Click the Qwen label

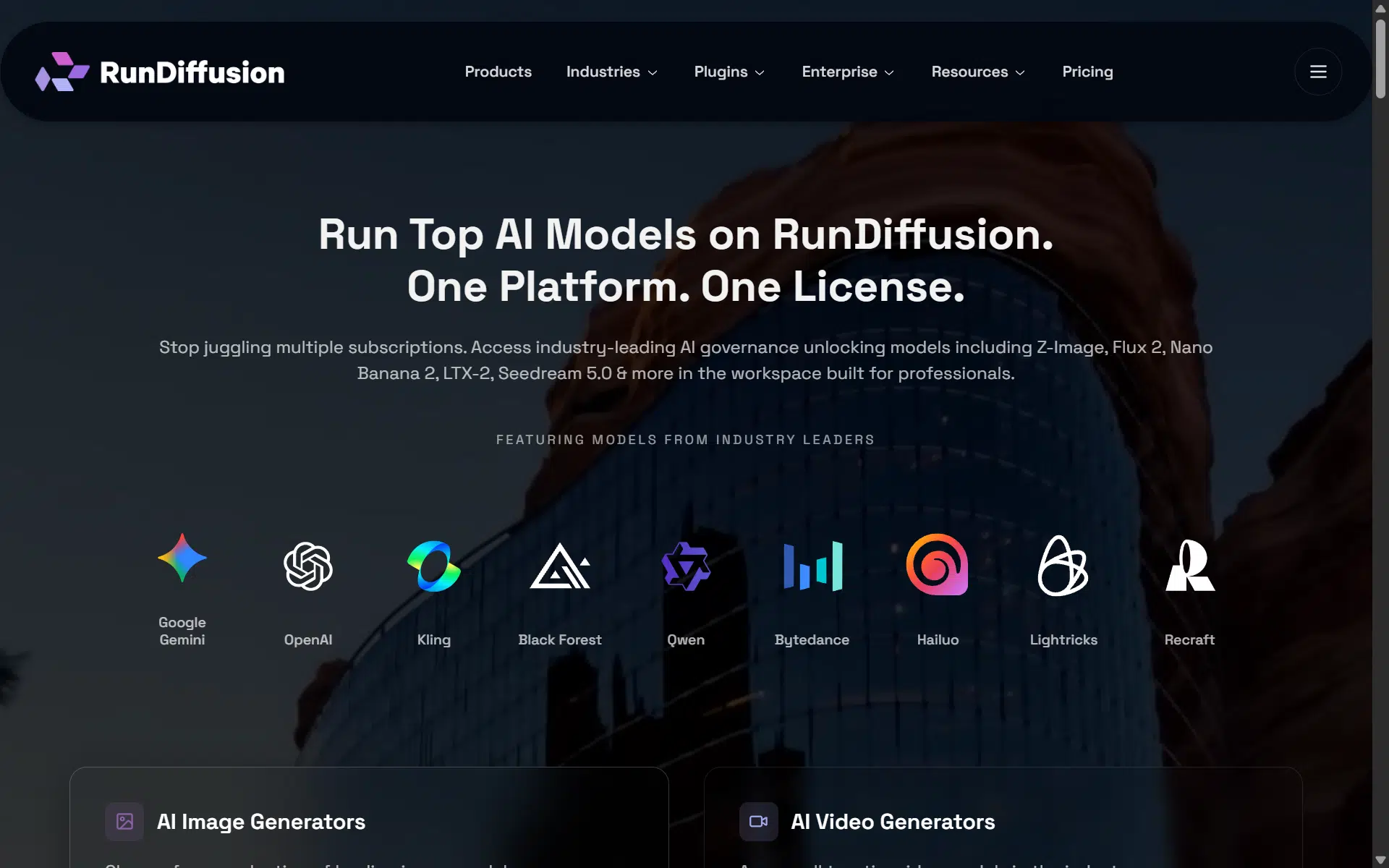(x=686, y=639)
